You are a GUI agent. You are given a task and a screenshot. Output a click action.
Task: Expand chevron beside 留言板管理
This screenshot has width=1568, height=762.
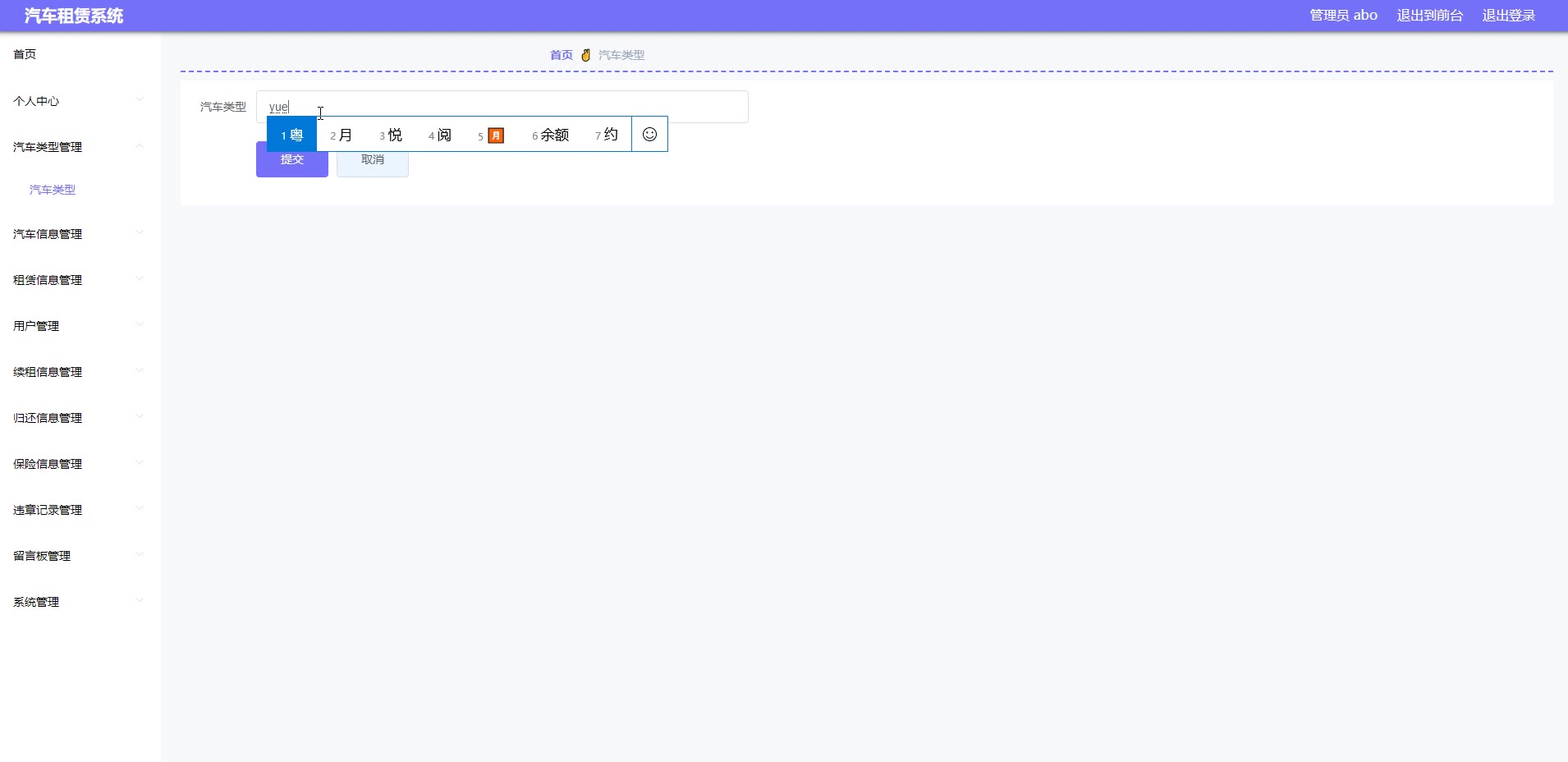pos(140,555)
